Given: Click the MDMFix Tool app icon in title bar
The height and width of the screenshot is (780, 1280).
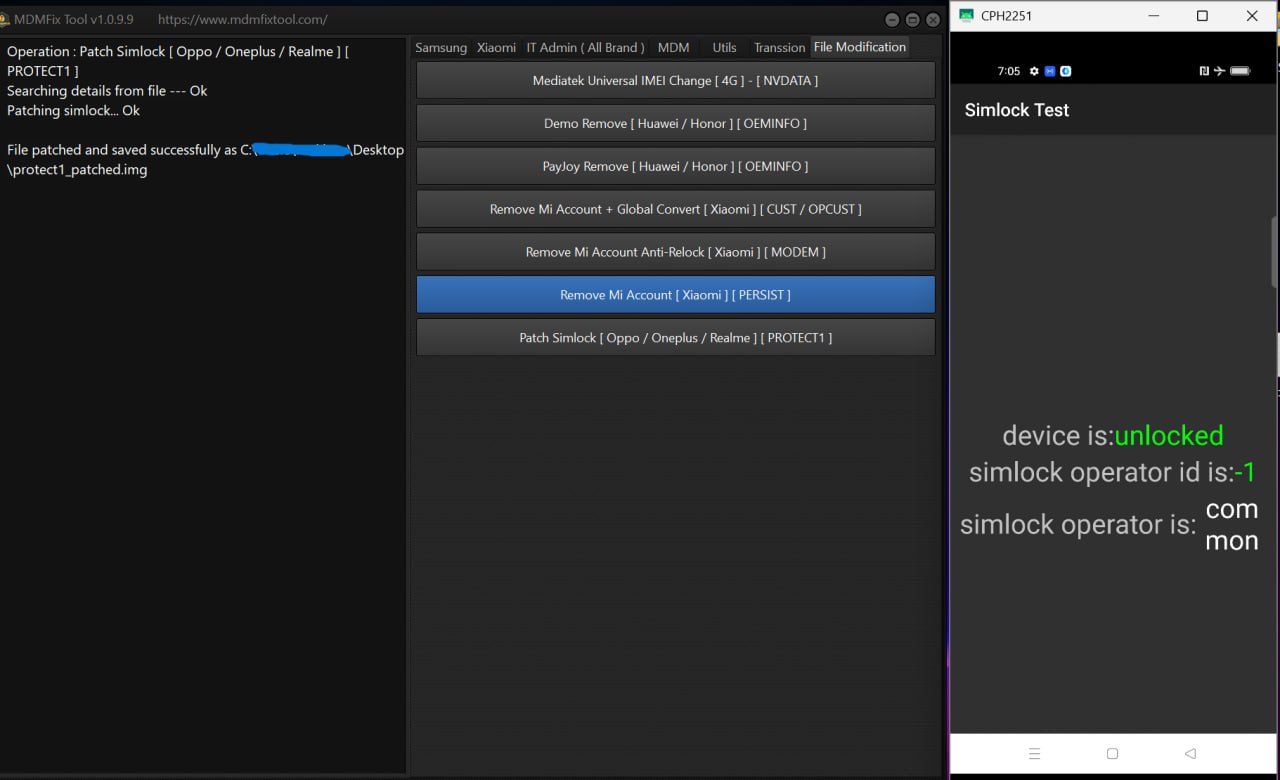Looking at the screenshot, I should (x=5, y=20).
